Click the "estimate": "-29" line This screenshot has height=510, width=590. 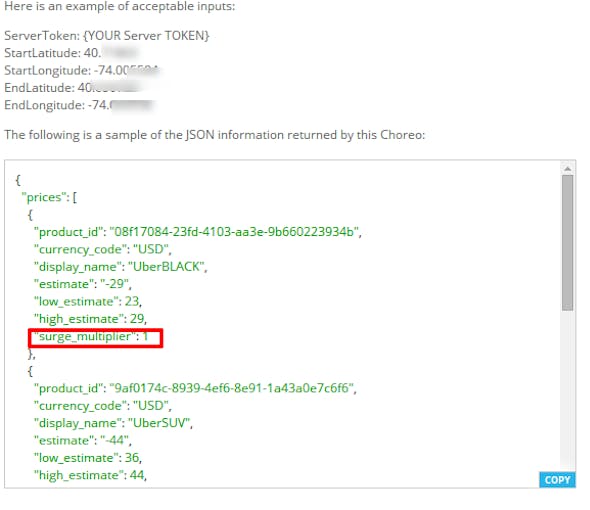[x=82, y=284]
